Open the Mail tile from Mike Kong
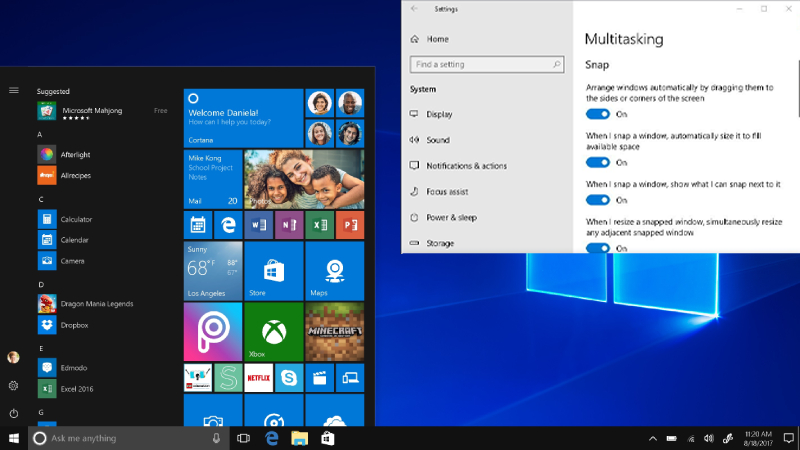Viewport: 800px width, 450px height. tap(213, 179)
